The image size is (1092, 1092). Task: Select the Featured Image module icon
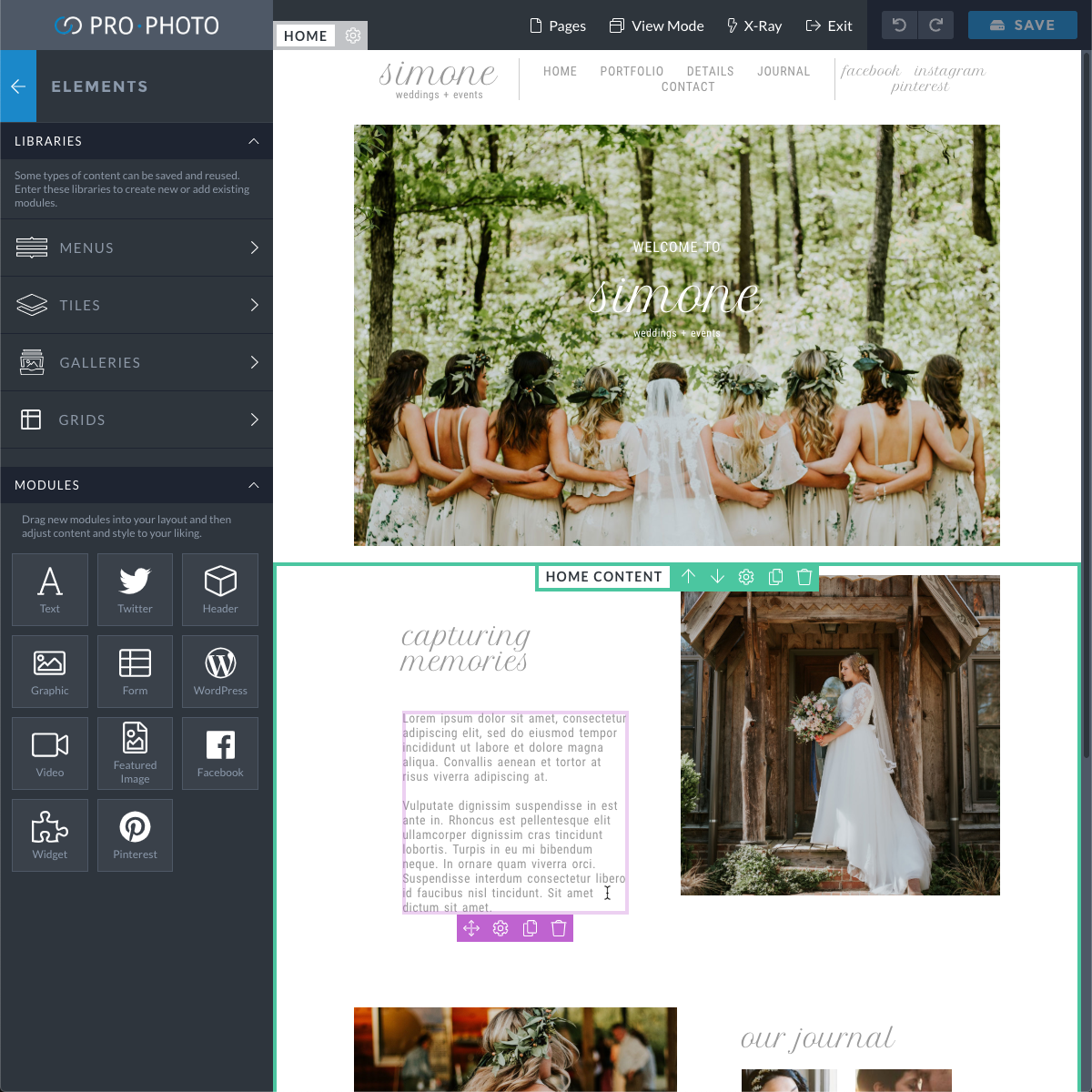135,753
